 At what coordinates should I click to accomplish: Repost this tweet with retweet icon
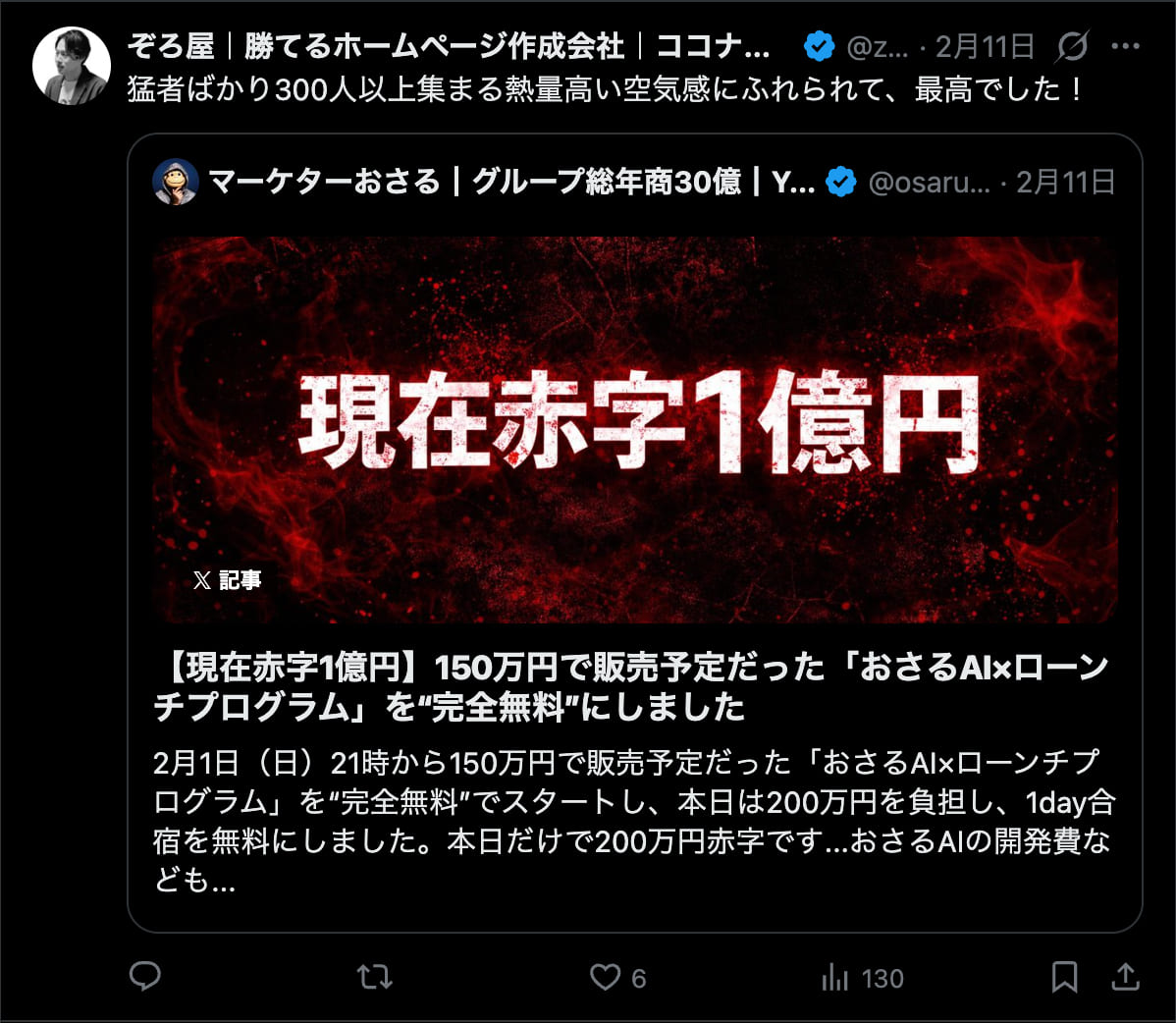click(x=374, y=977)
